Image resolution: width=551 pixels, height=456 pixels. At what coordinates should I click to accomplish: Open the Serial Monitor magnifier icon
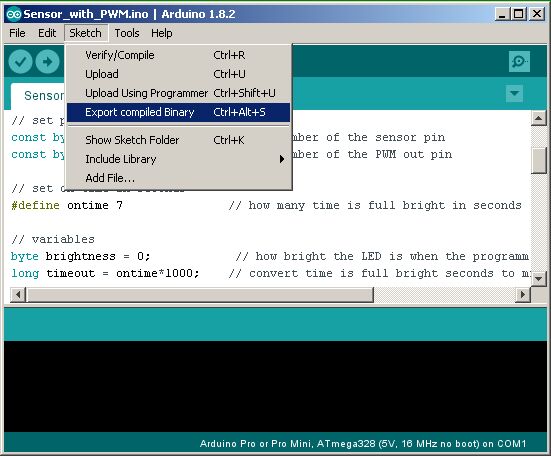(x=519, y=61)
